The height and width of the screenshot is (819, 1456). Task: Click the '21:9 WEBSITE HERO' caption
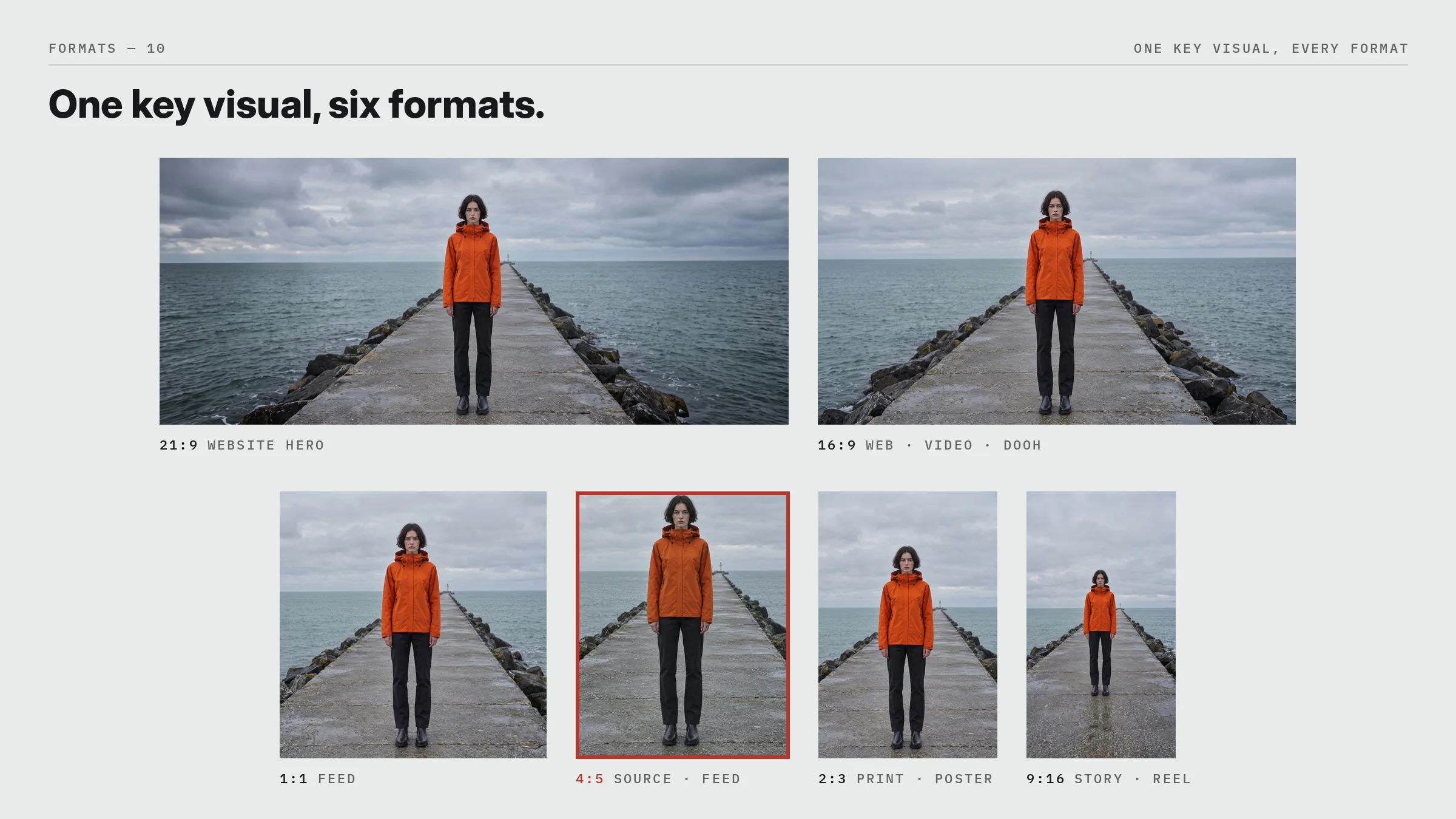tap(242, 445)
